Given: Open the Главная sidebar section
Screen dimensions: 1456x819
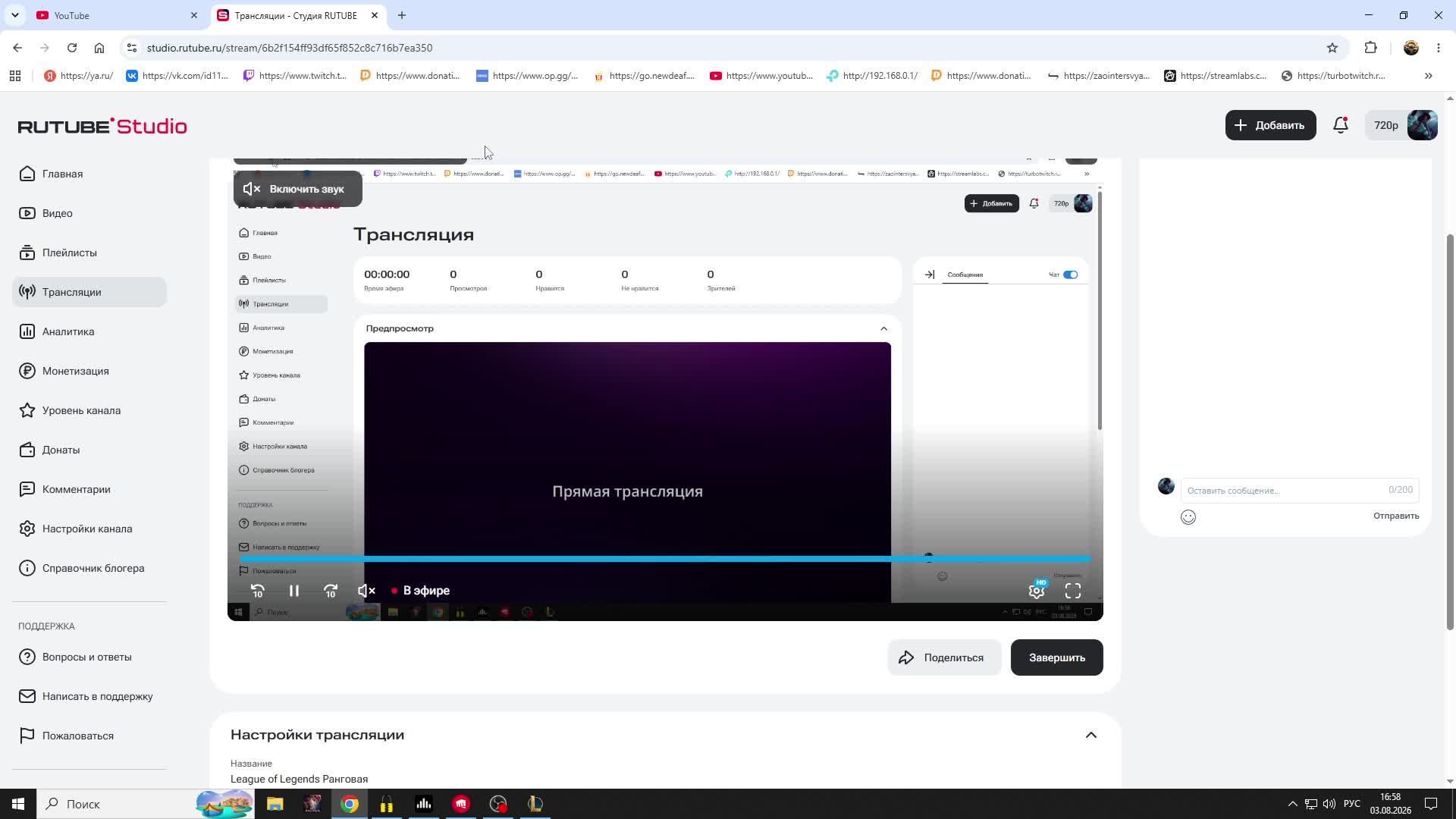Looking at the screenshot, I should 89,174.
